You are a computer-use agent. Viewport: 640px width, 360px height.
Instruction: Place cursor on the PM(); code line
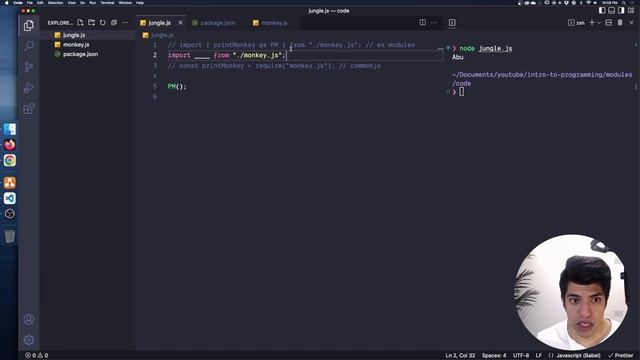[x=177, y=87]
